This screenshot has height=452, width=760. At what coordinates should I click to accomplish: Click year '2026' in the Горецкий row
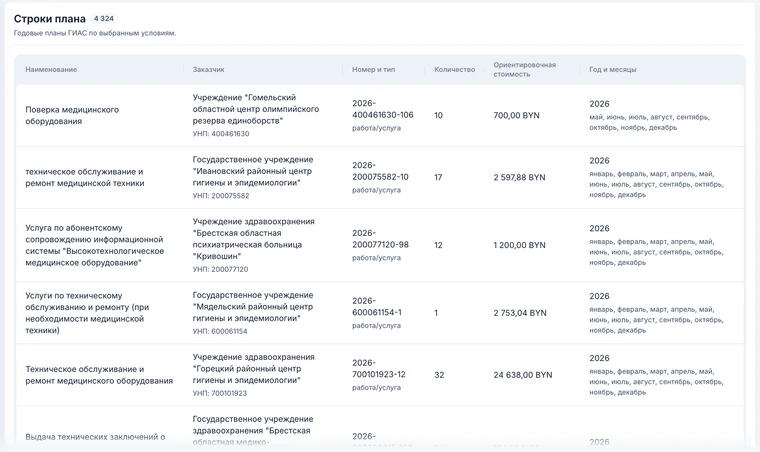[599, 358]
